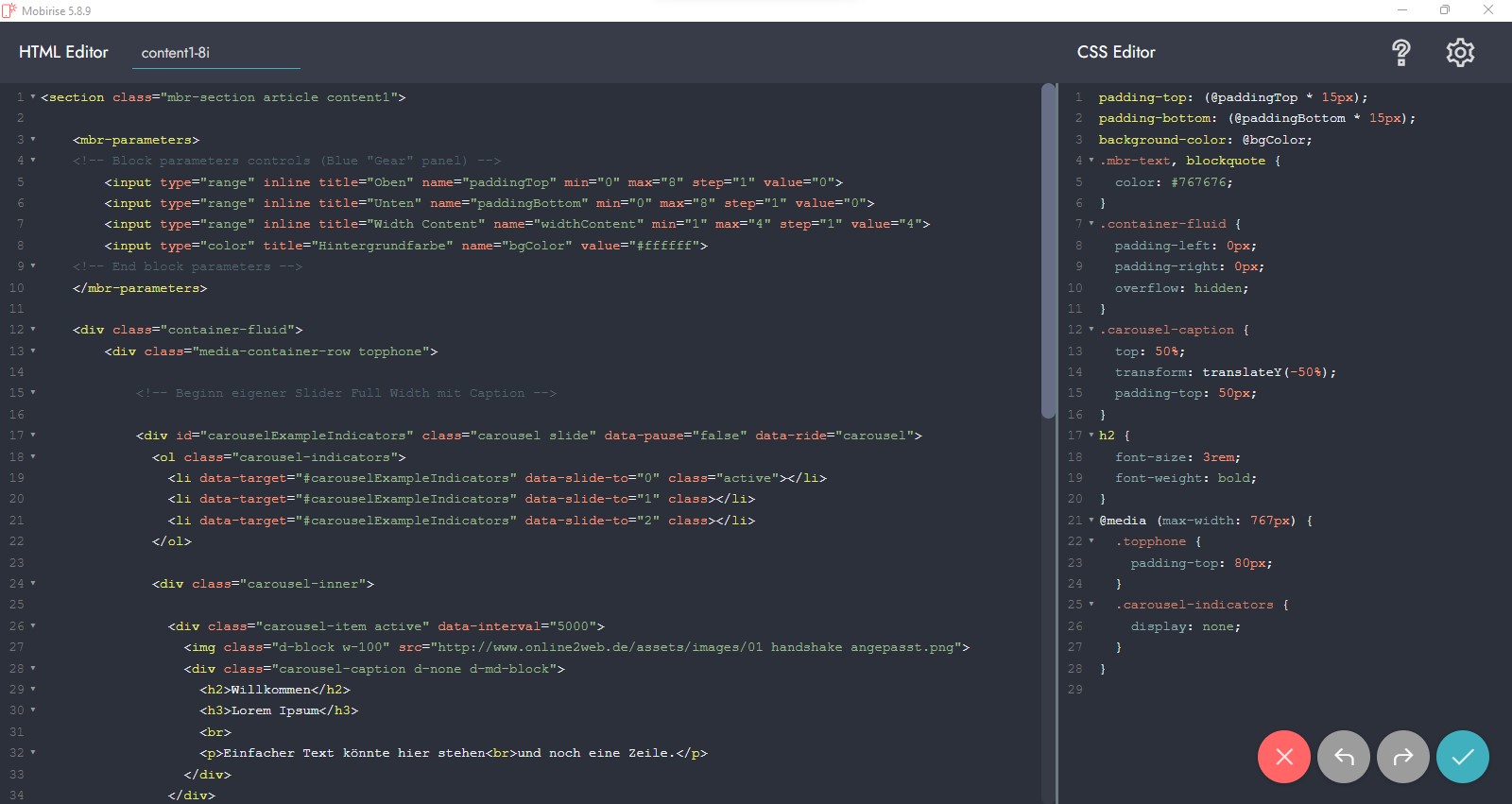
Task: Open the help question mark icon
Action: (1401, 53)
